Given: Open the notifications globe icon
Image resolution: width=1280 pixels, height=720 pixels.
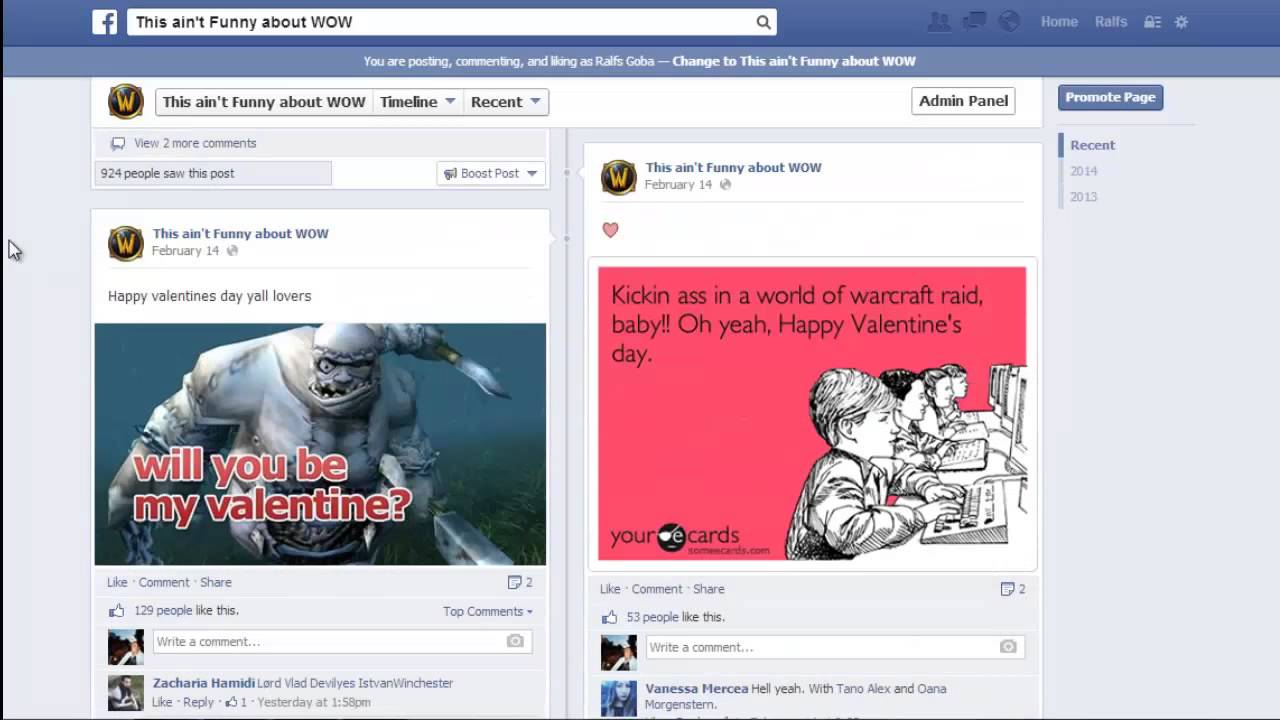Looking at the screenshot, I should (x=1009, y=21).
